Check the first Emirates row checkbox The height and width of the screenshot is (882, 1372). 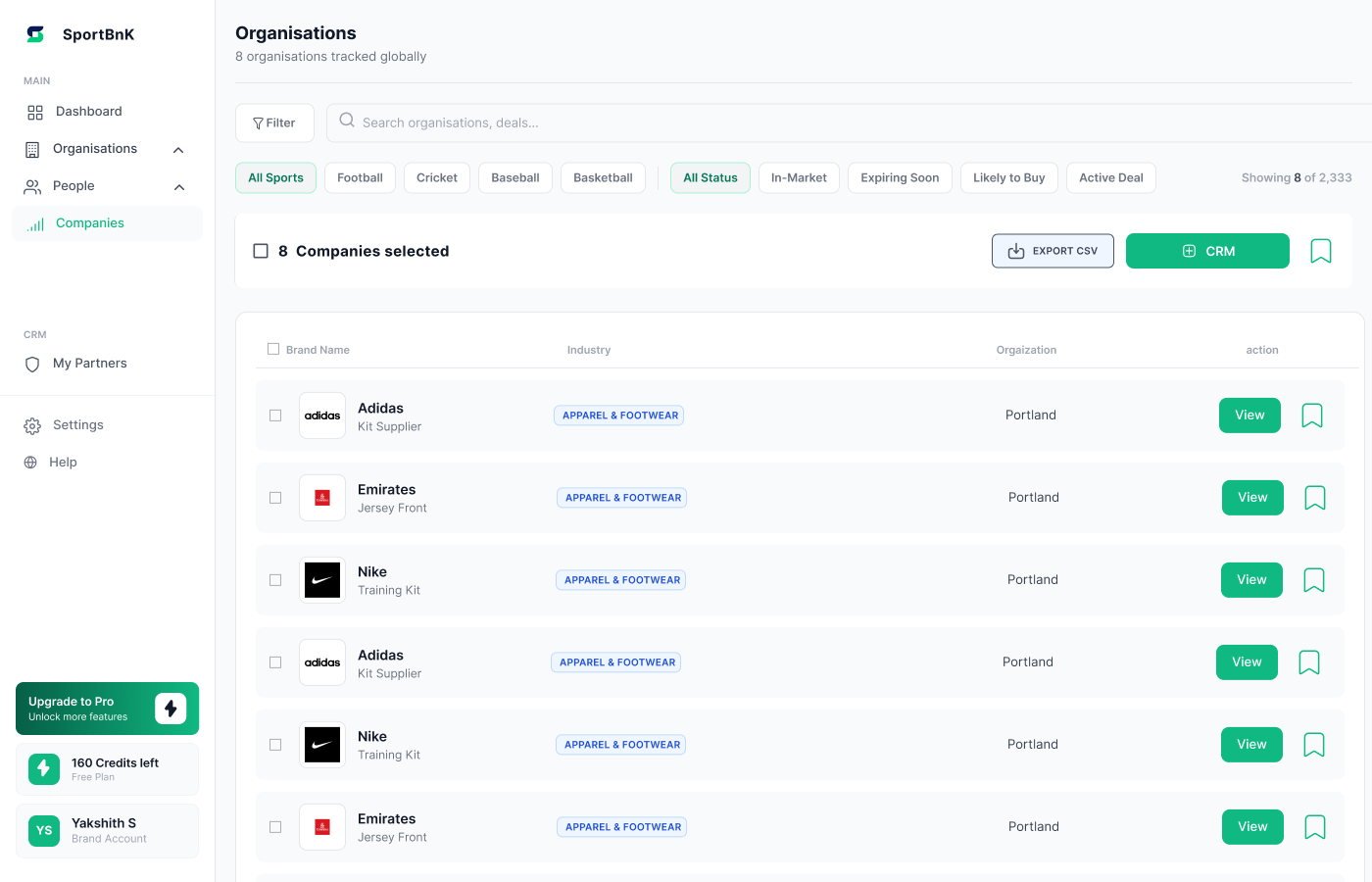275,498
